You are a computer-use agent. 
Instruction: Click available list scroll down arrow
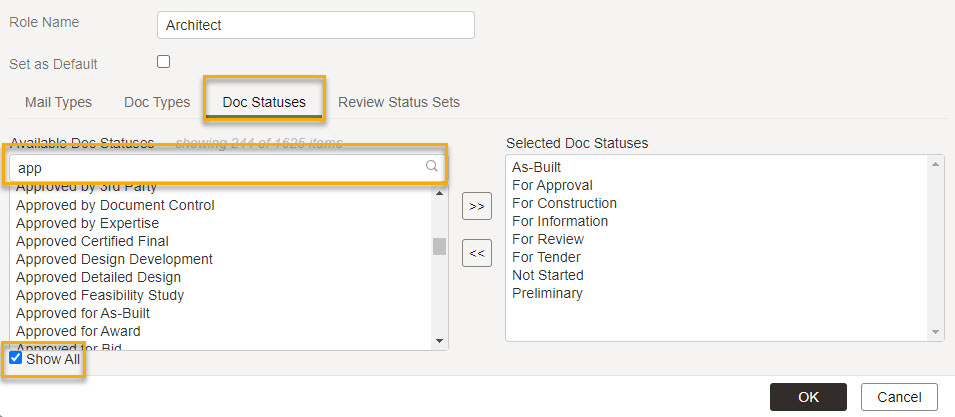click(x=439, y=341)
